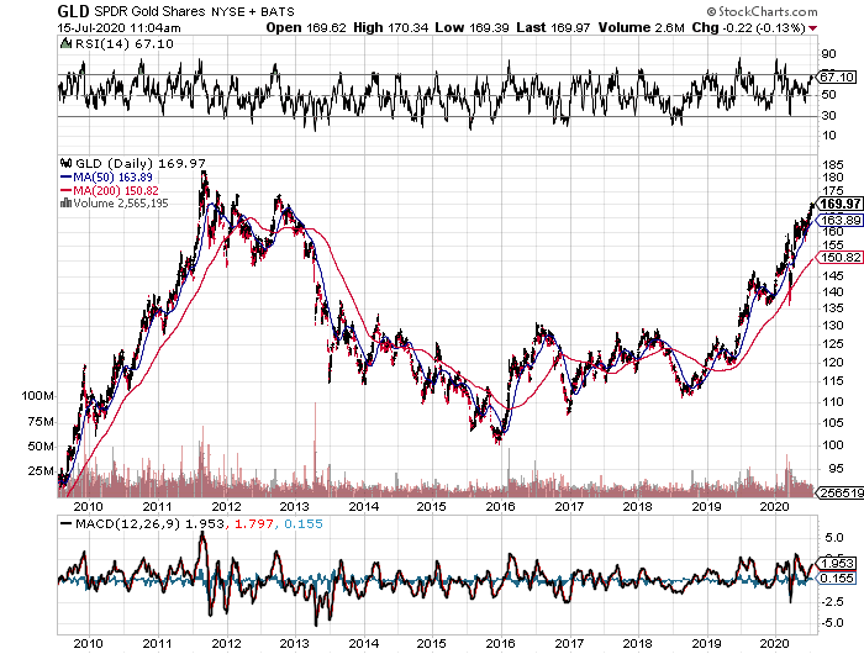Click the 150.82 MA(200) price tag

[x=840, y=257]
